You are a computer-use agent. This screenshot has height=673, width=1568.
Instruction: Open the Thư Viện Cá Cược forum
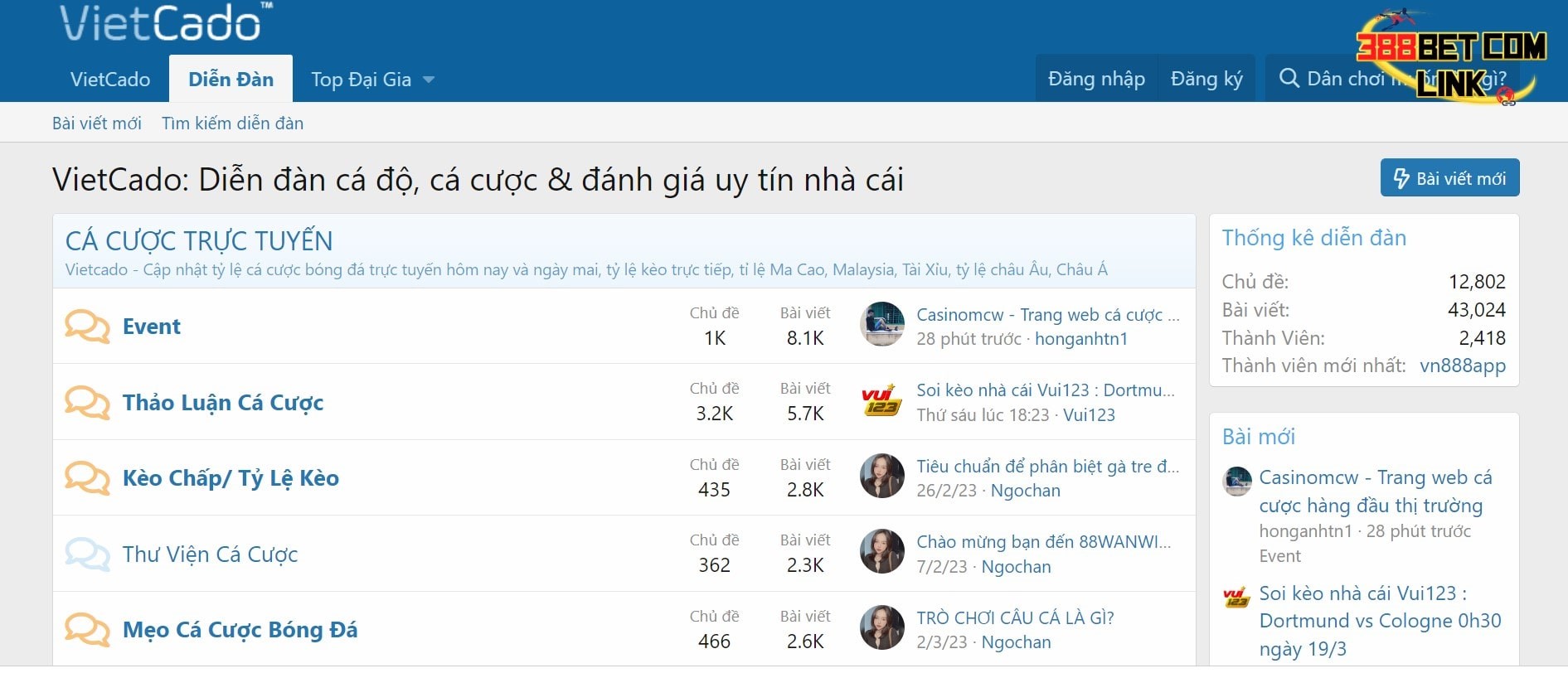coord(210,554)
